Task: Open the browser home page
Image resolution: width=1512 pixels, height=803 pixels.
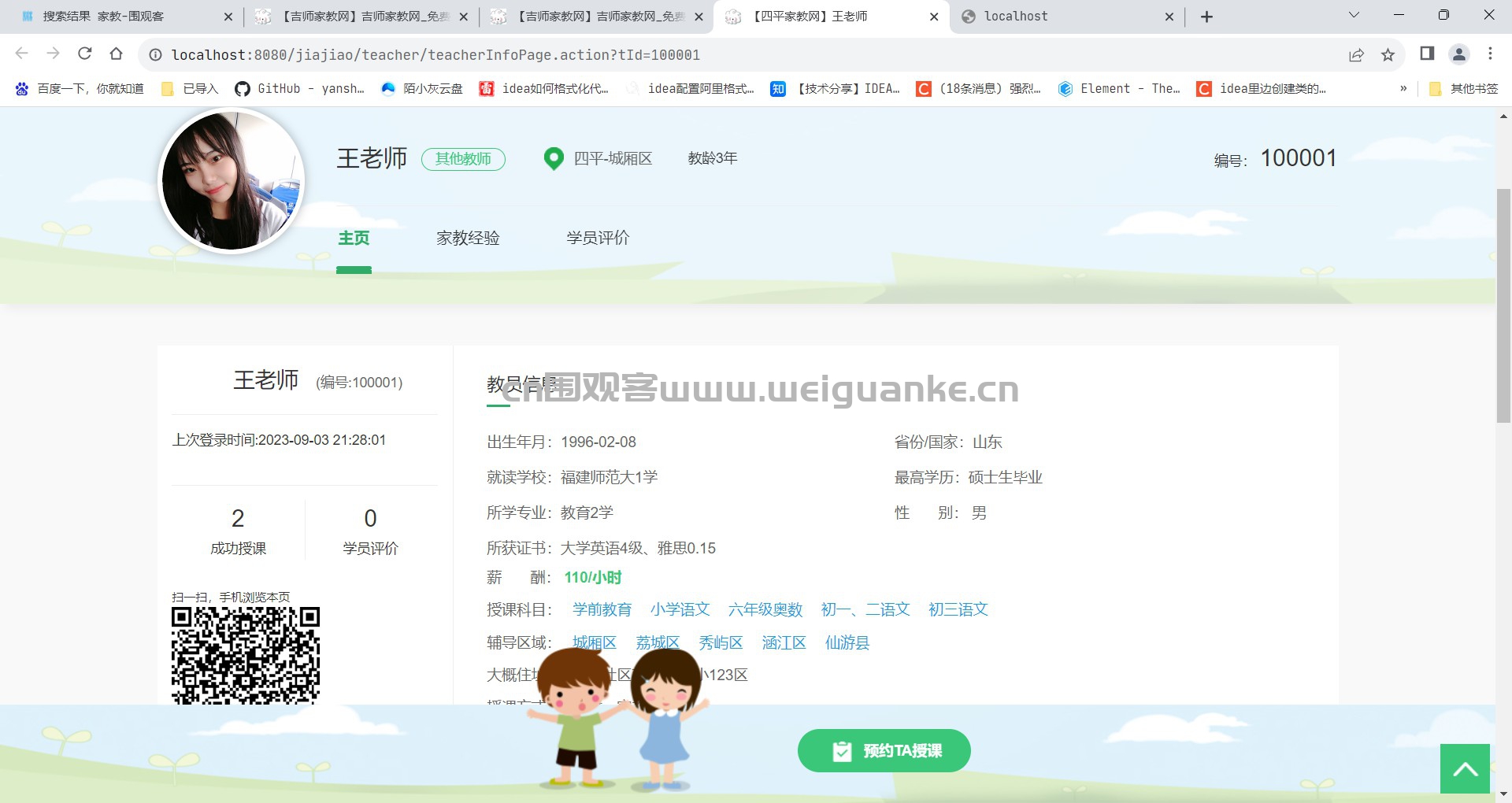Action: pos(117,54)
